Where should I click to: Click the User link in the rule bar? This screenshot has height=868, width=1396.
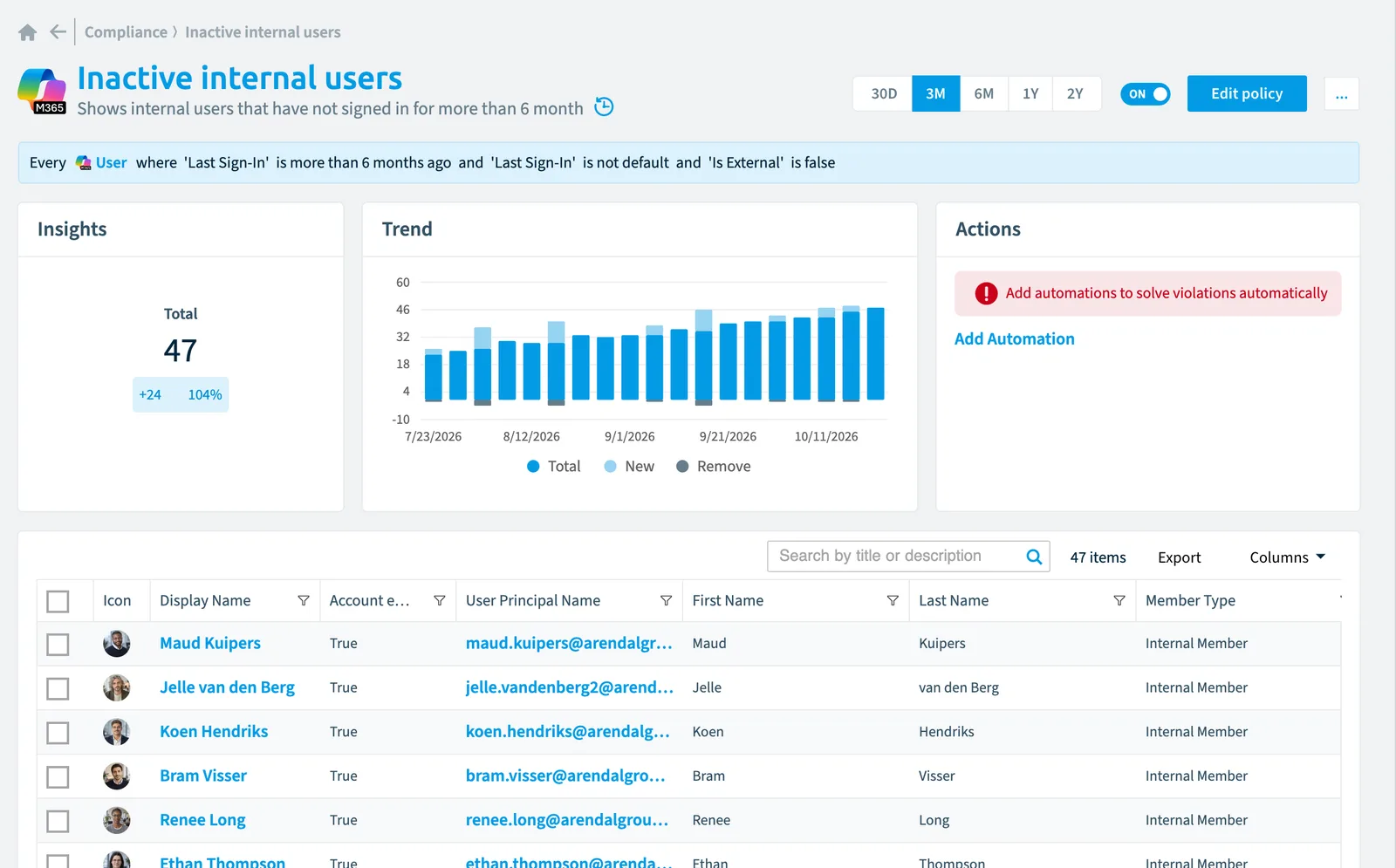pos(111,163)
